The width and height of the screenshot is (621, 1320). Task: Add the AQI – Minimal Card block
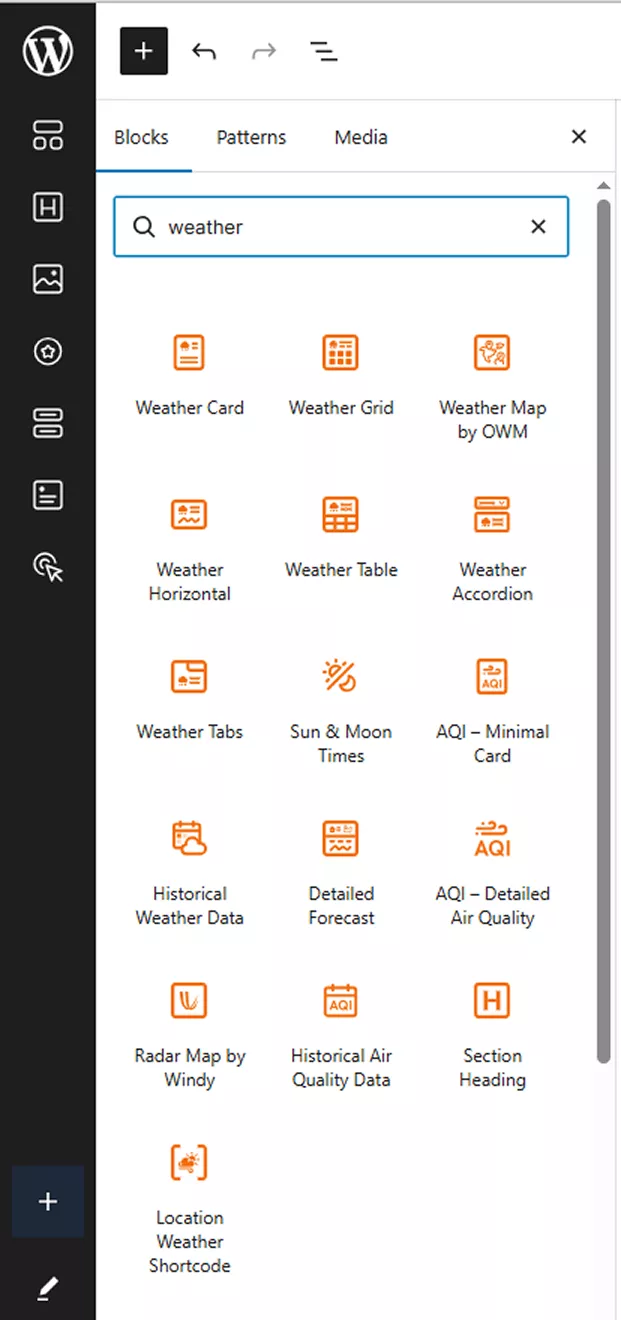tap(492, 712)
